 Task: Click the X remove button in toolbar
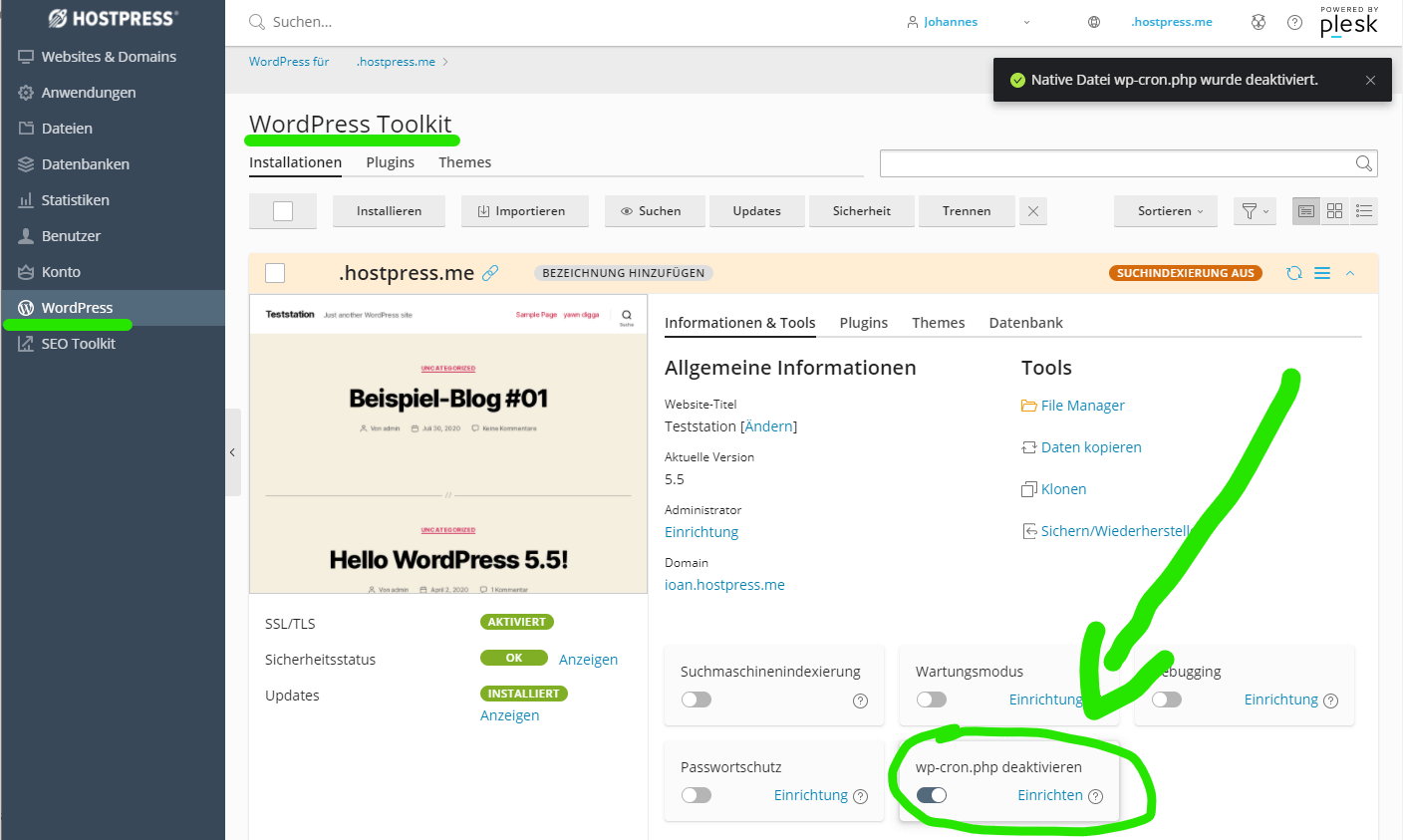1033,211
